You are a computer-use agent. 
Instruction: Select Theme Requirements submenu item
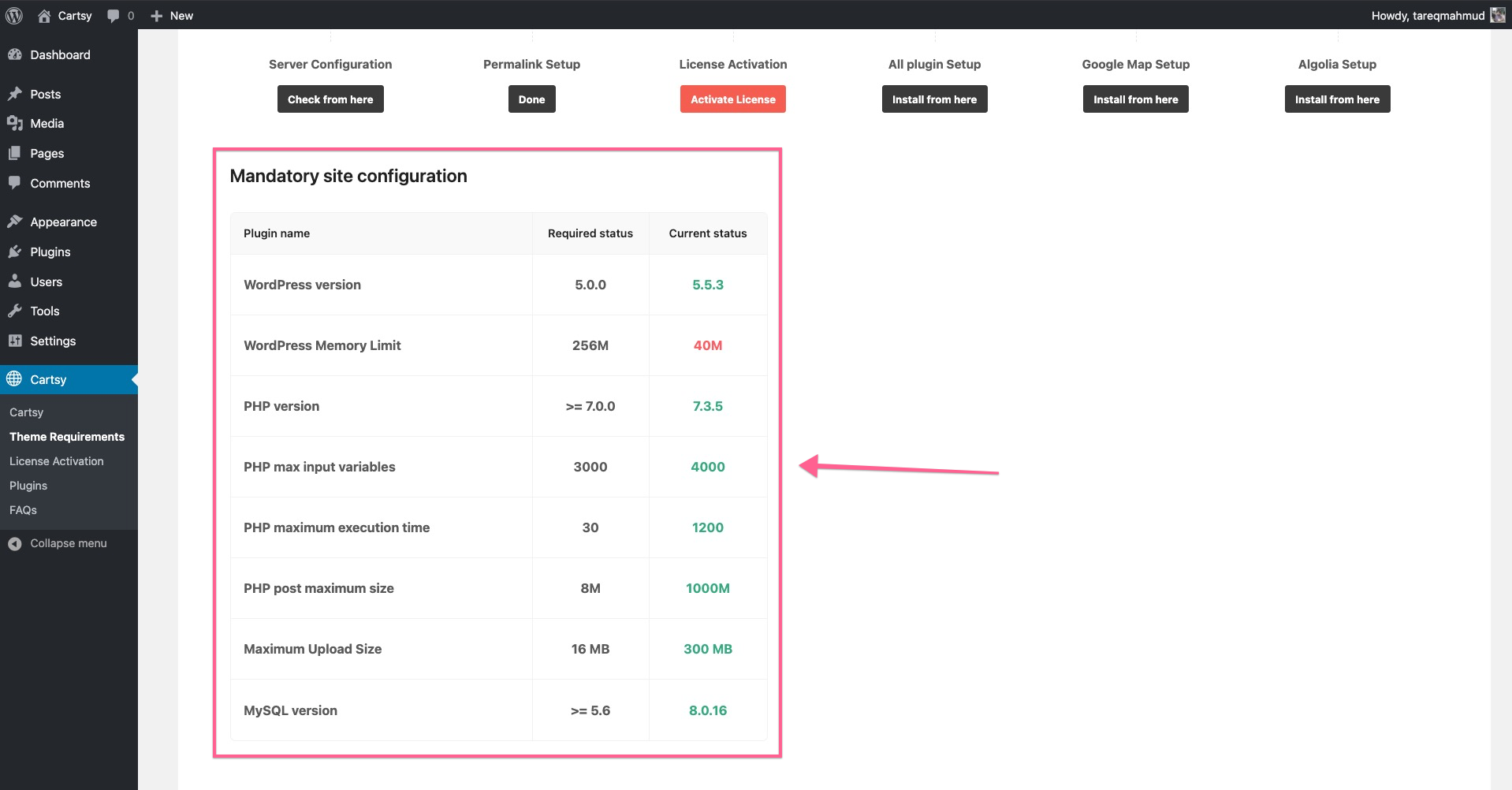pos(67,437)
